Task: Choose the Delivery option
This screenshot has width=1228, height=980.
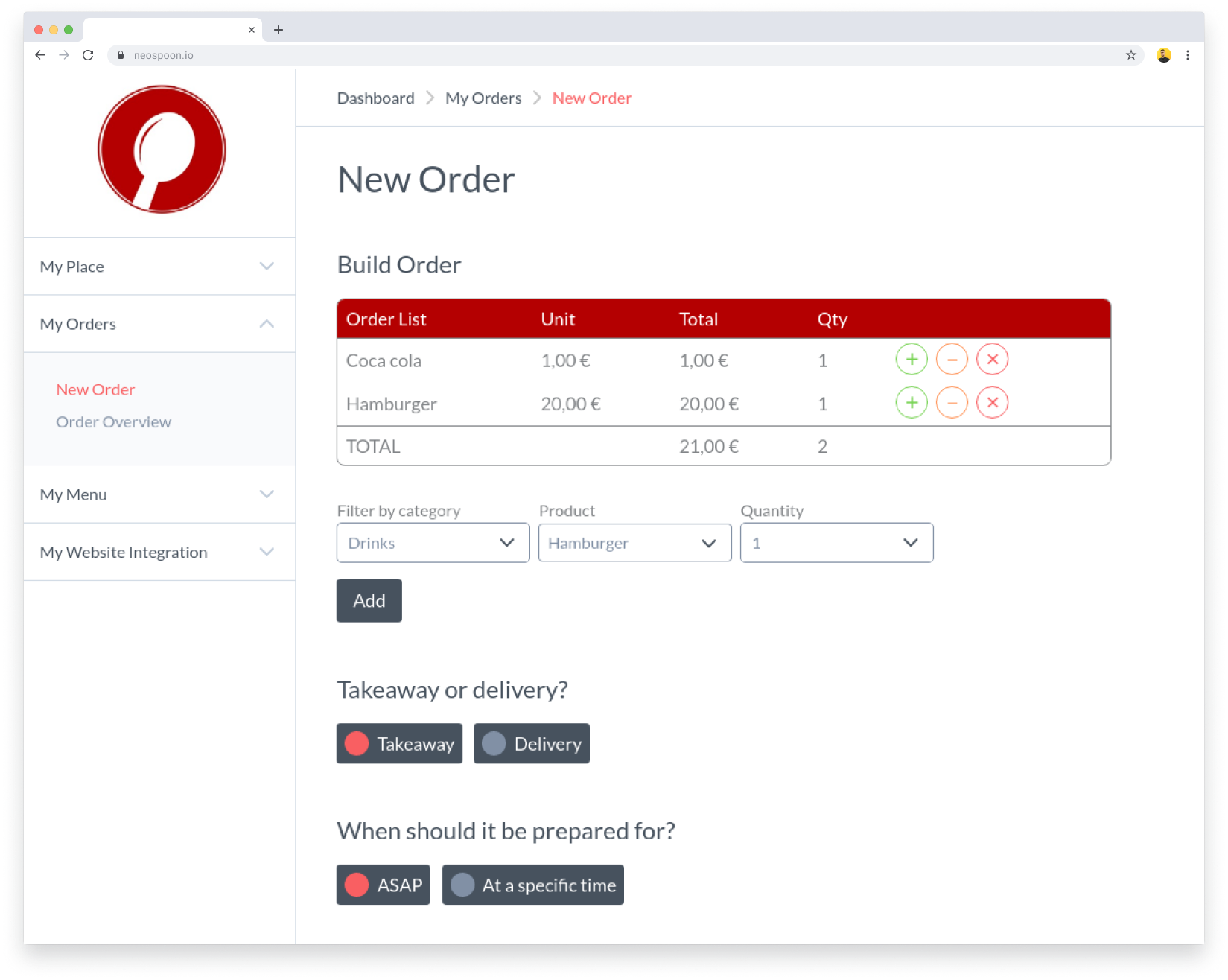Action: pos(531,743)
